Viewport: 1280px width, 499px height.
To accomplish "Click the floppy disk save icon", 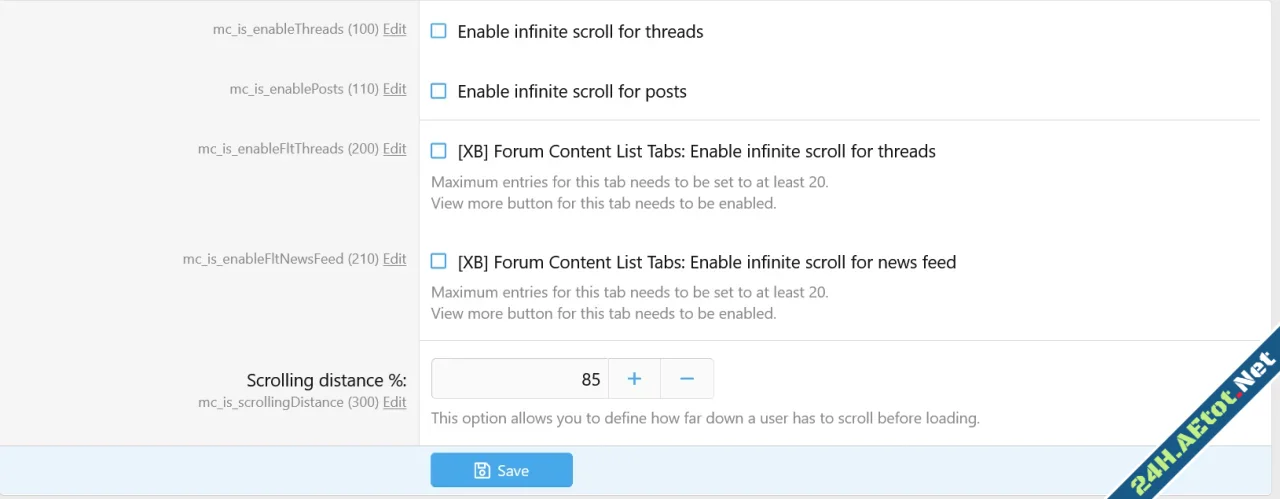I will pyautogui.click(x=482, y=470).
